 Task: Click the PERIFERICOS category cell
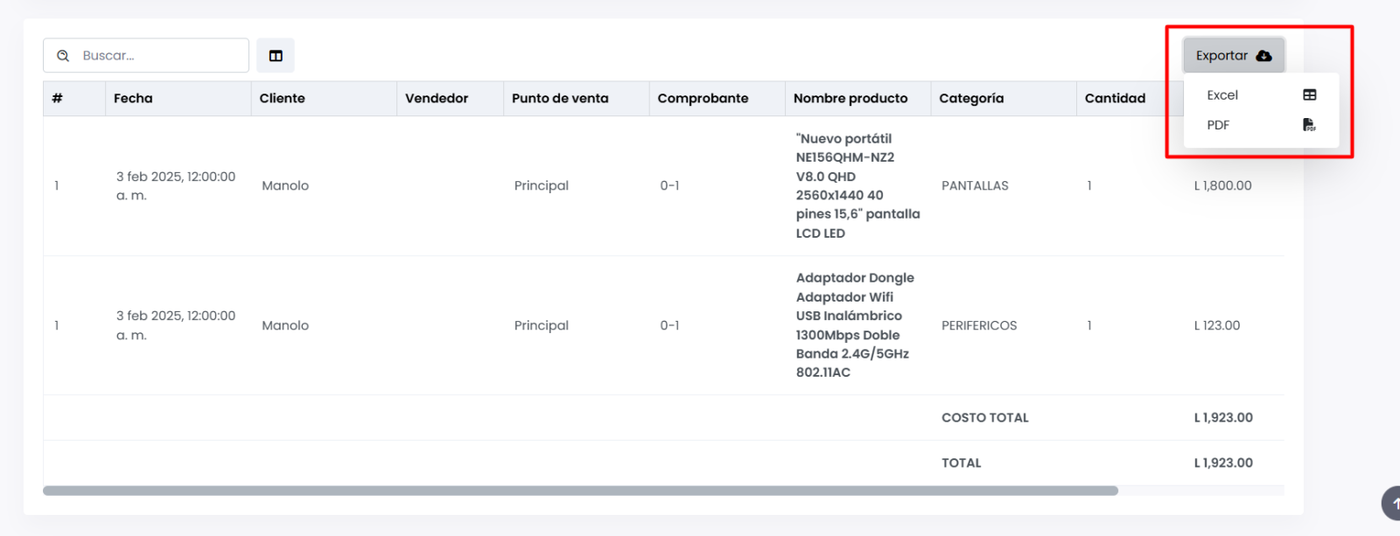click(979, 326)
